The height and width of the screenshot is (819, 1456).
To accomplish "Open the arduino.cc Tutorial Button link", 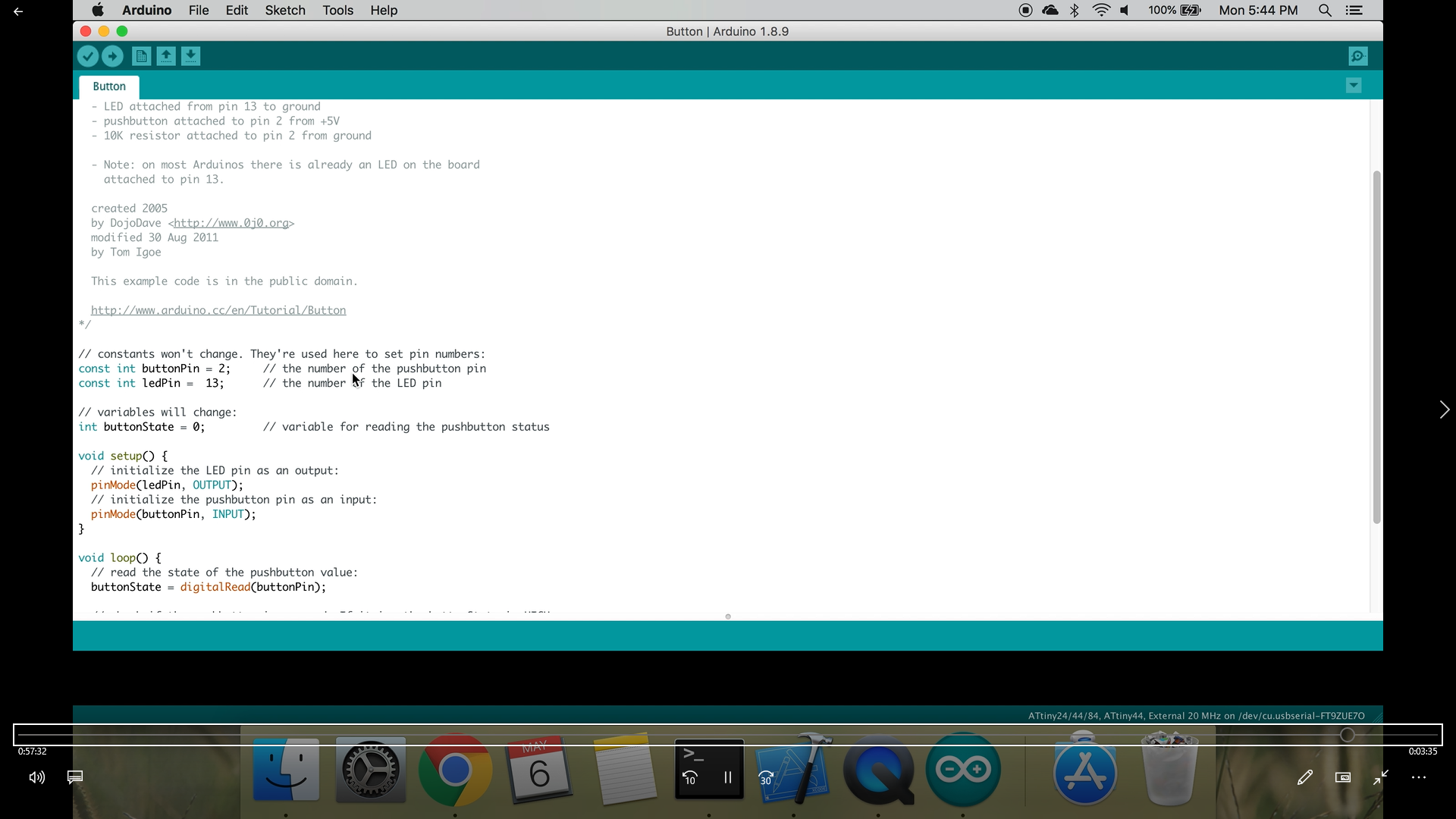I will point(218,310).
